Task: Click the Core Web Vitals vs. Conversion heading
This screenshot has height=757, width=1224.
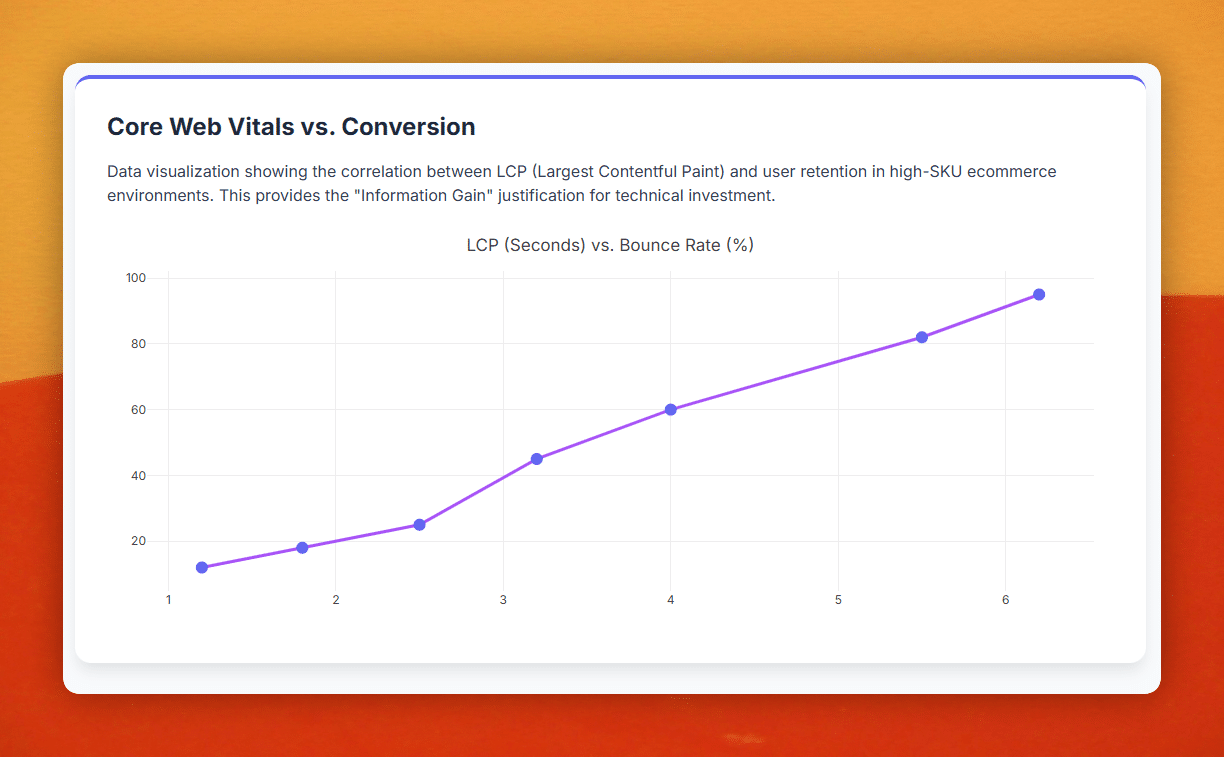Action: pos(291,127)
